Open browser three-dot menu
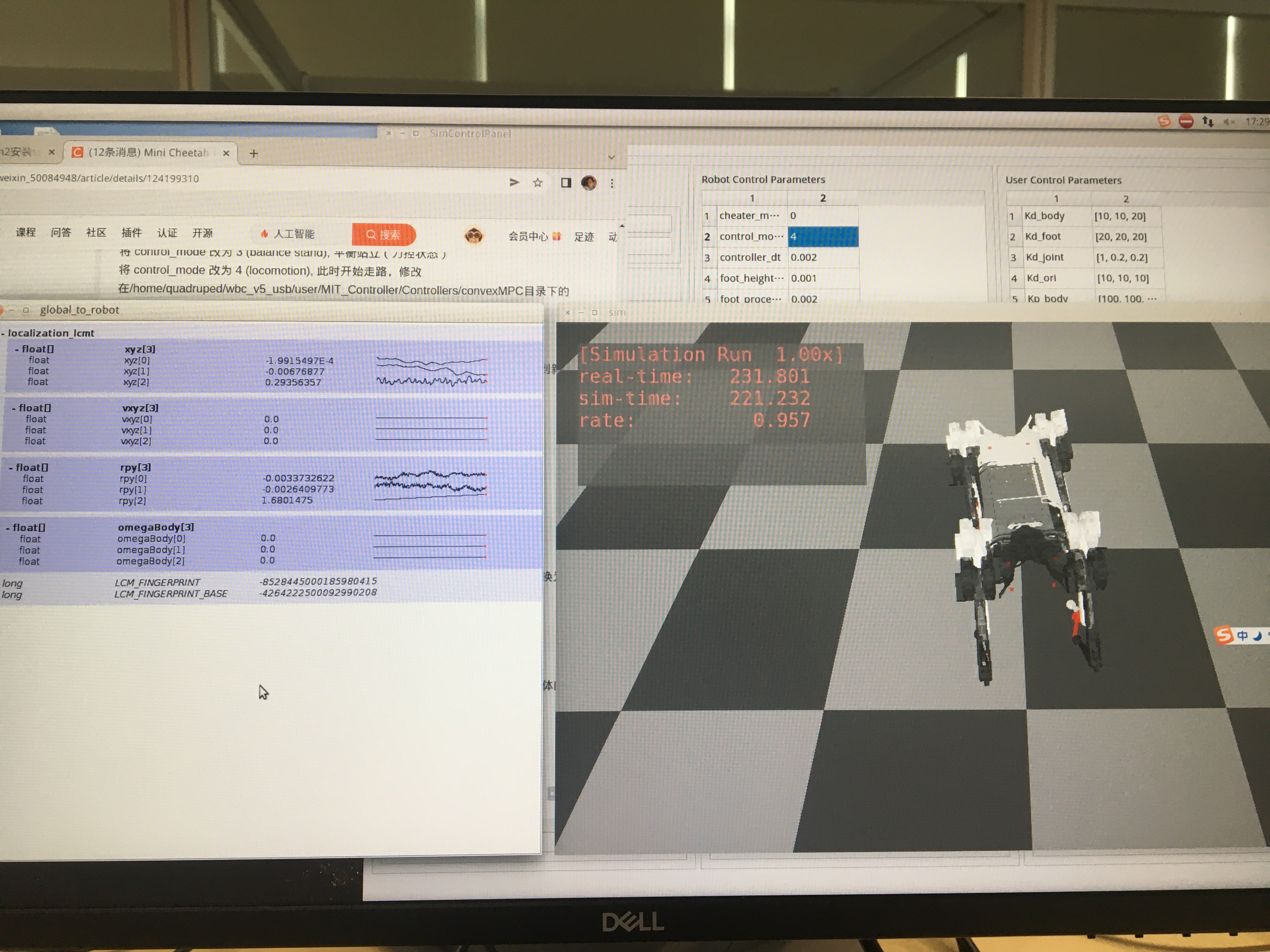Screen dimensions: 1270x952 (x=612, y=183)
